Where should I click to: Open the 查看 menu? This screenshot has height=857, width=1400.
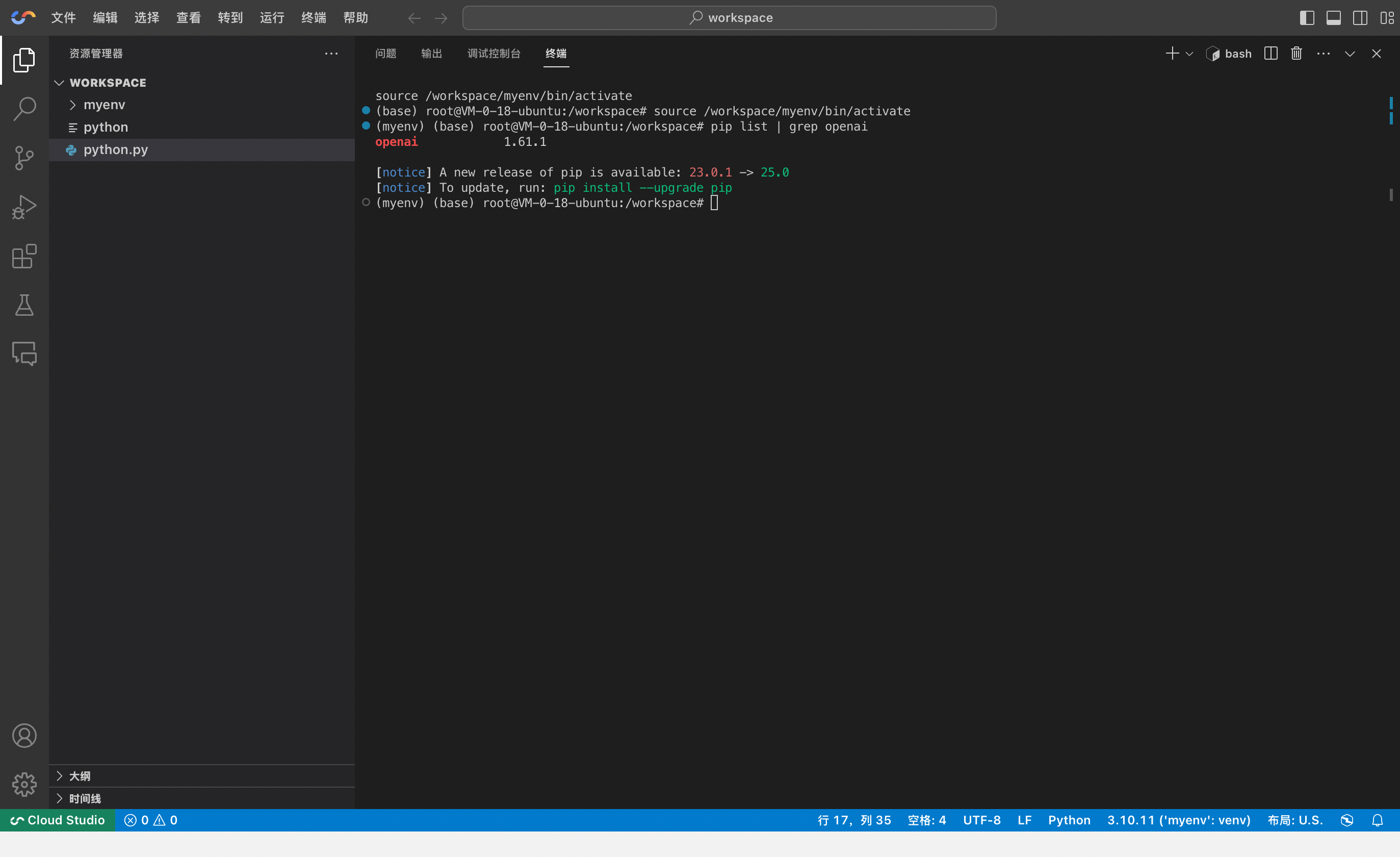click(x=189, y=18)
